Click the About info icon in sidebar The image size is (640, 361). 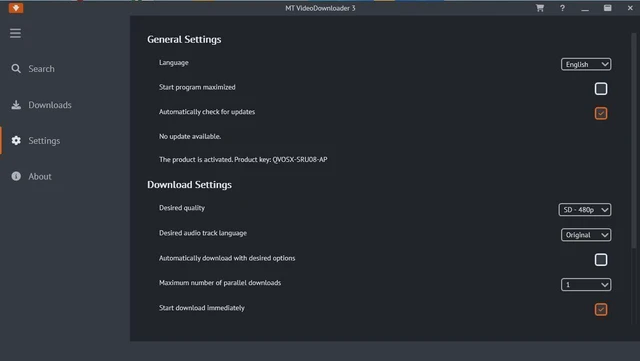click(x=16, y=176)
